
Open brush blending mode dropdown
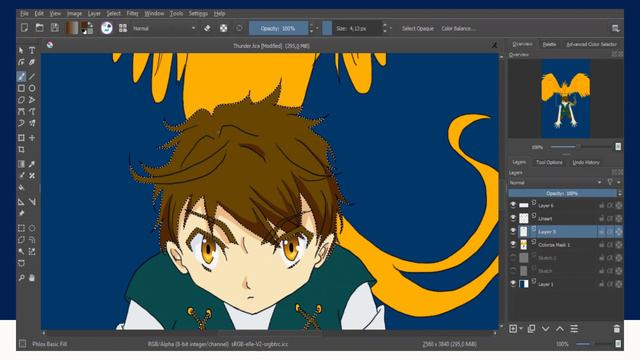(164, 28)
